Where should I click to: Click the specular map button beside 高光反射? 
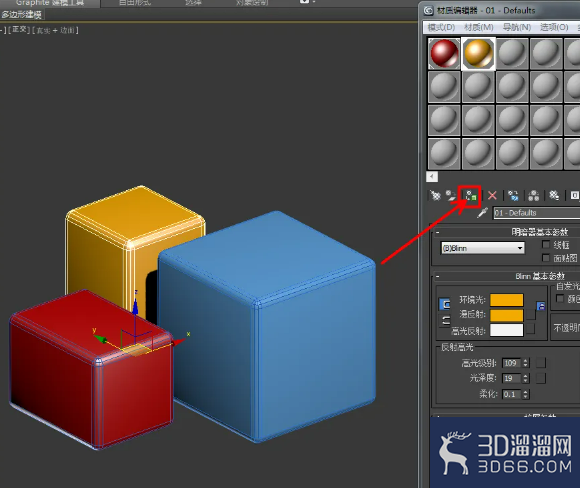tap(530, 329)
